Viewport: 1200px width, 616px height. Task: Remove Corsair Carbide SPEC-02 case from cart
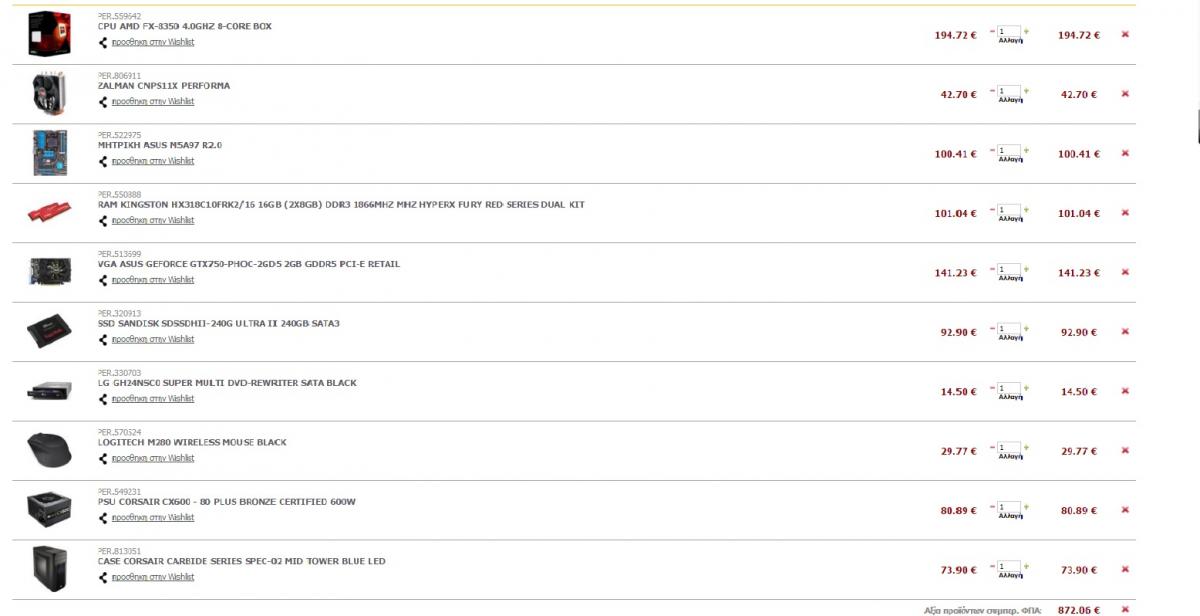(x=1125, y=569)
